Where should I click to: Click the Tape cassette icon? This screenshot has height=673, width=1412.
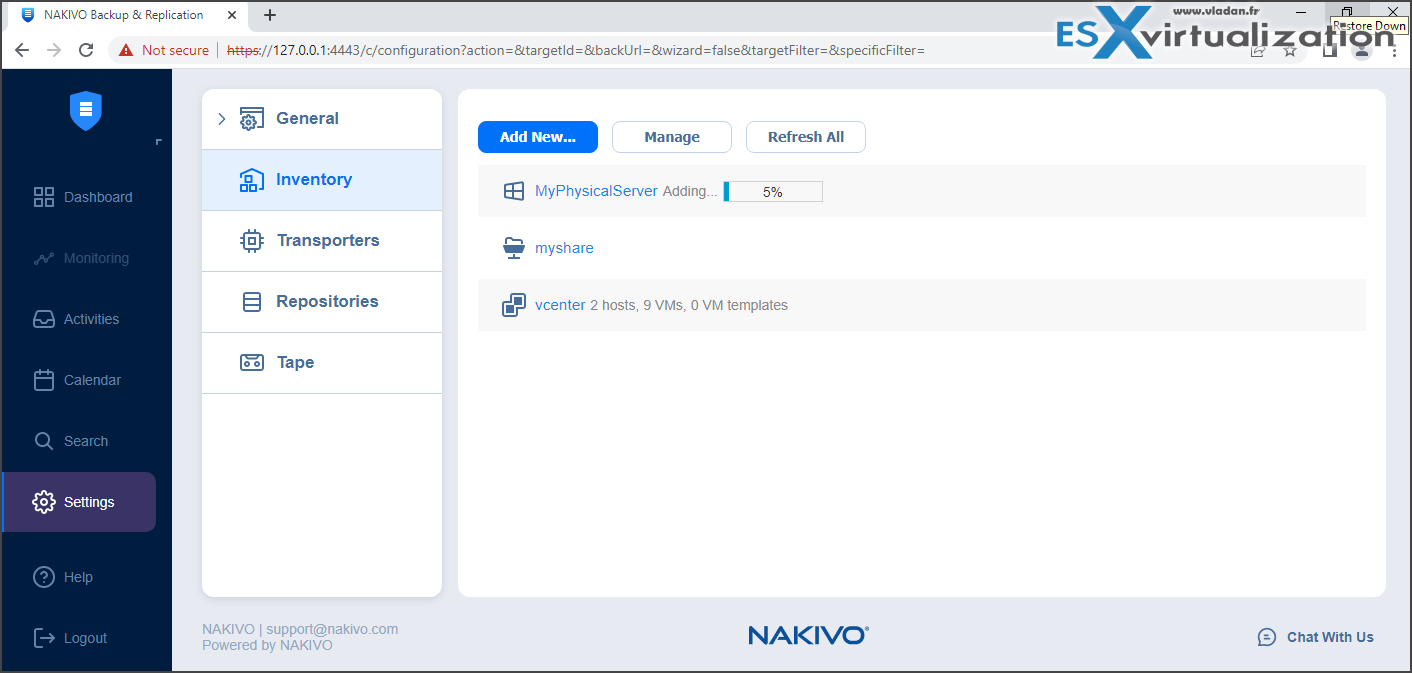coord(252,362)
